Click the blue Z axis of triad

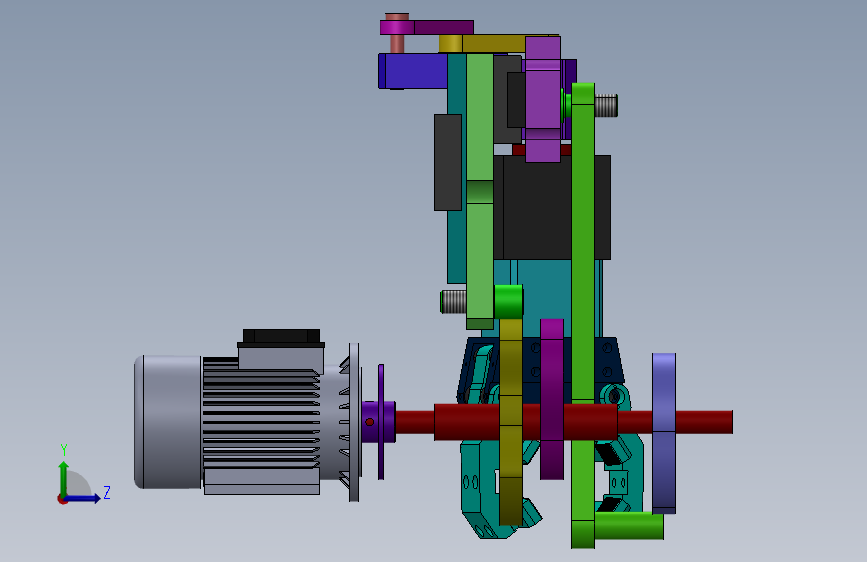coord(83,498)
